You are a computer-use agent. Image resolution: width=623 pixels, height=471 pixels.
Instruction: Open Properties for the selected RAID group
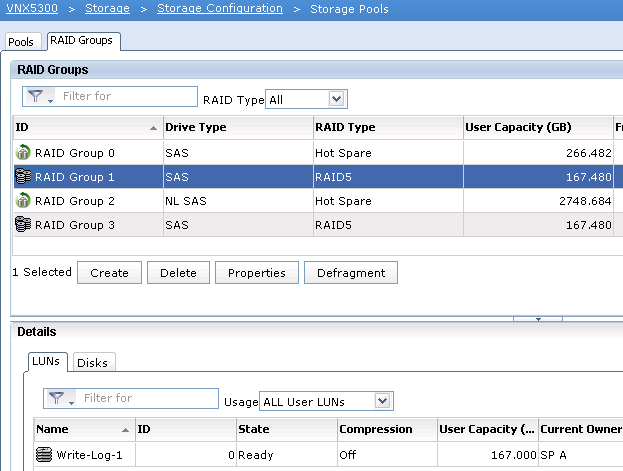[257, 273]
